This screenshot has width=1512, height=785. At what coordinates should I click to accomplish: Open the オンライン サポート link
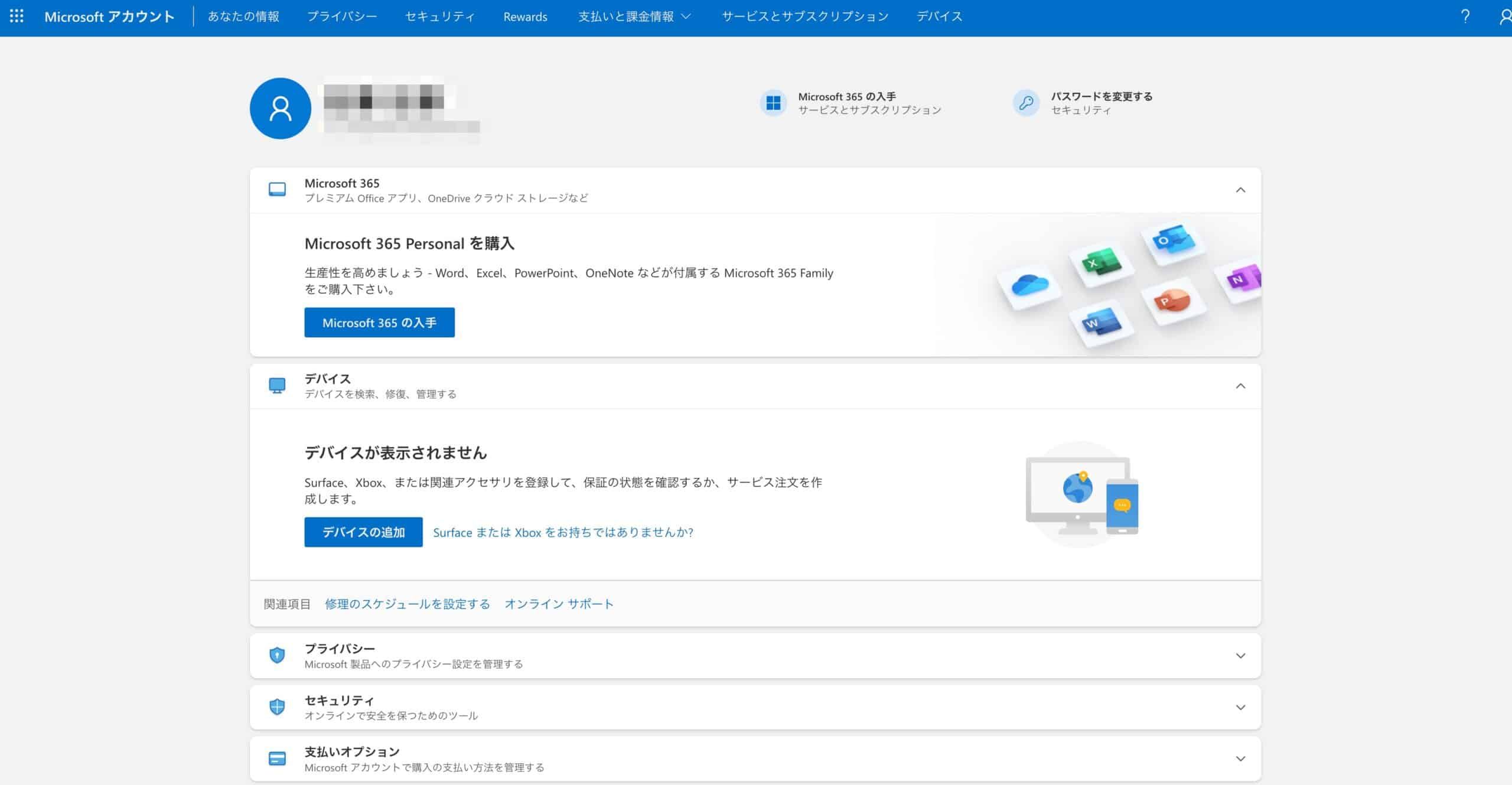click(x=559, y=604)
